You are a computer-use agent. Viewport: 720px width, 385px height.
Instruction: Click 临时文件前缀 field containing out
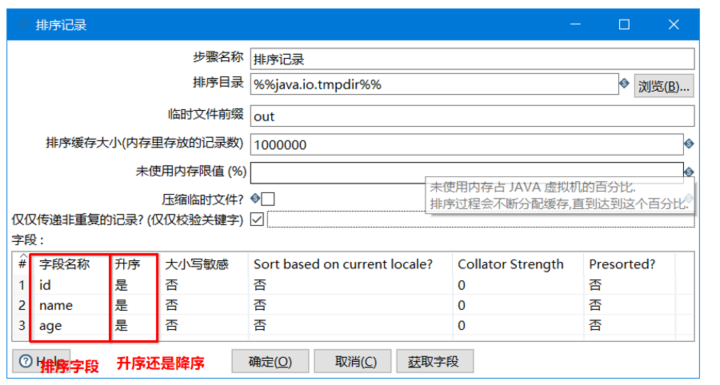click(472, 116)
